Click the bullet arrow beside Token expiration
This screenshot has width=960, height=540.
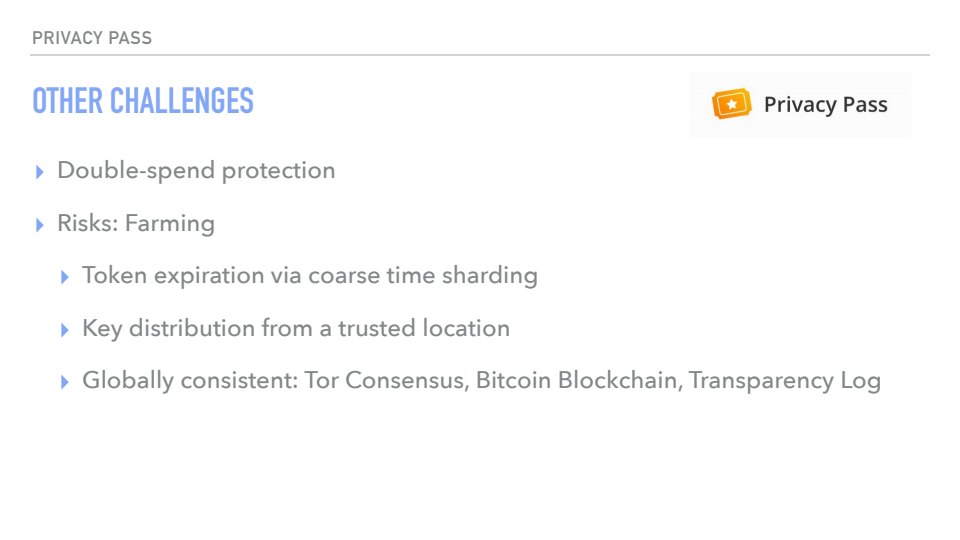pos(65,277)
